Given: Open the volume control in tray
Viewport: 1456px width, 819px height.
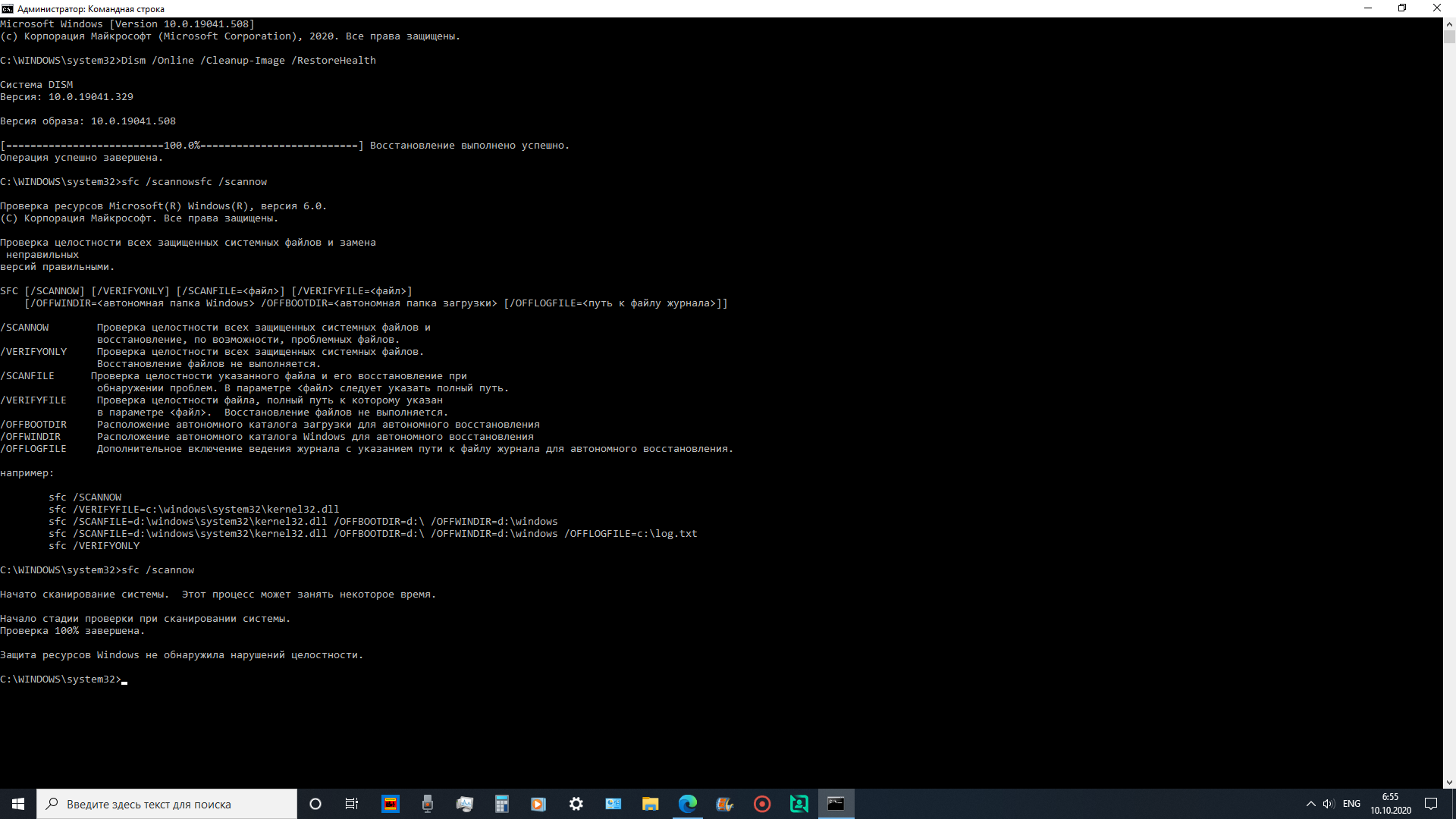Looking at the screenshot, I should [x=1329, y=804].
